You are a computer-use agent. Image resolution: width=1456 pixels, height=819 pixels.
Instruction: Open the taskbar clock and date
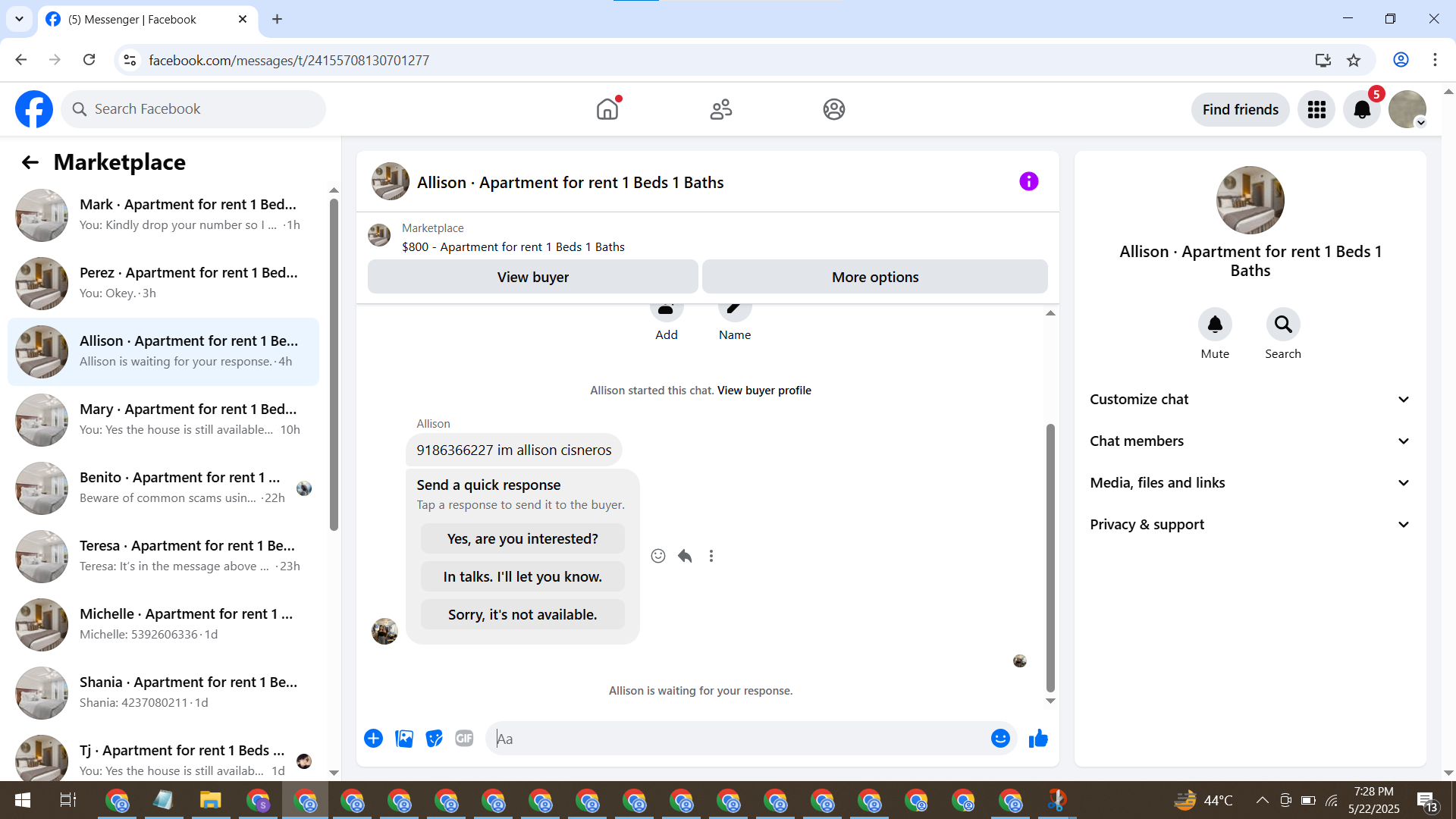[x=1373, y=800]
